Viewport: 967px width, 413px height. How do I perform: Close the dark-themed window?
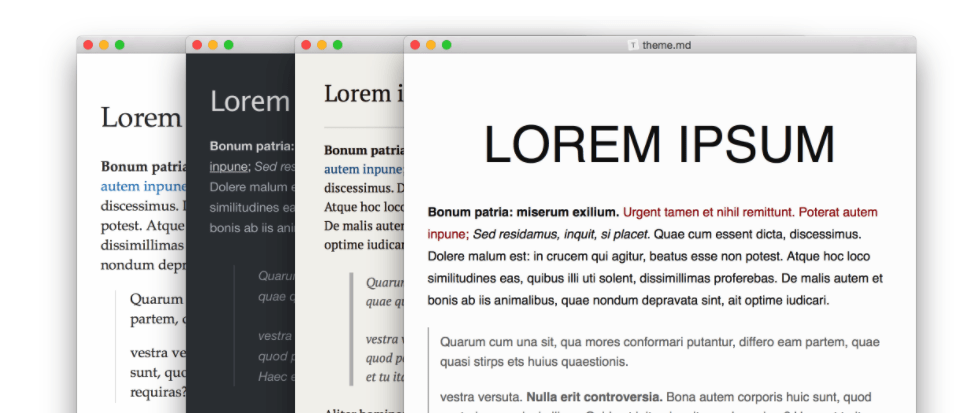point(197,45)
